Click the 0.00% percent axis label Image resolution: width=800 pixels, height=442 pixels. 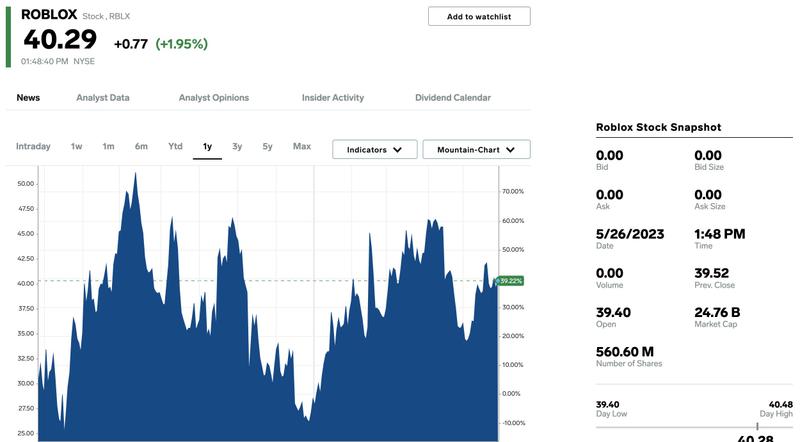[511, 394]
